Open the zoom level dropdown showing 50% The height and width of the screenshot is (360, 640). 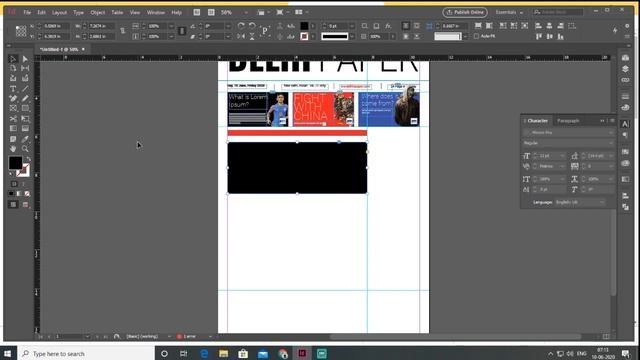(x=246, y=12)
